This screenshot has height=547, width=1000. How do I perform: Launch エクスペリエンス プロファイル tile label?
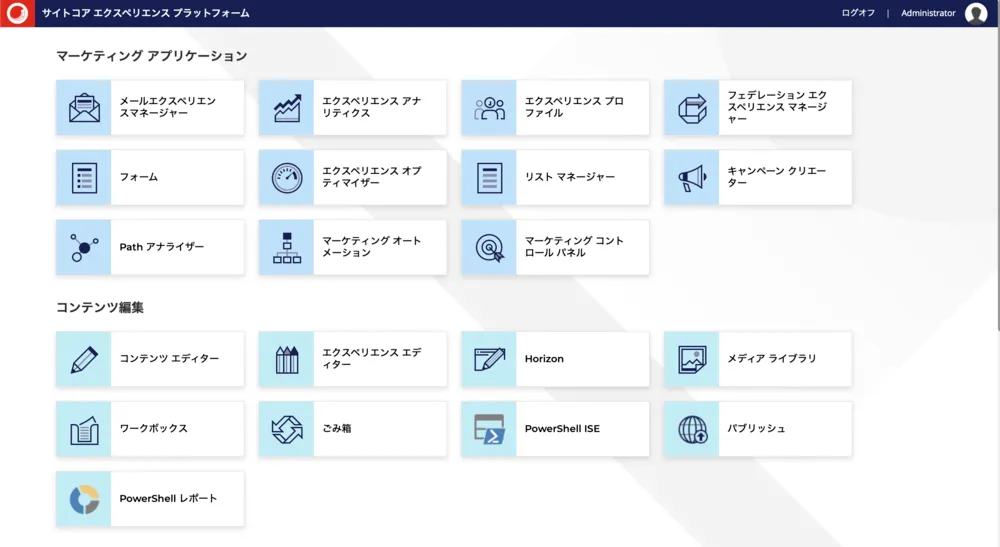(x=574, y=107)
